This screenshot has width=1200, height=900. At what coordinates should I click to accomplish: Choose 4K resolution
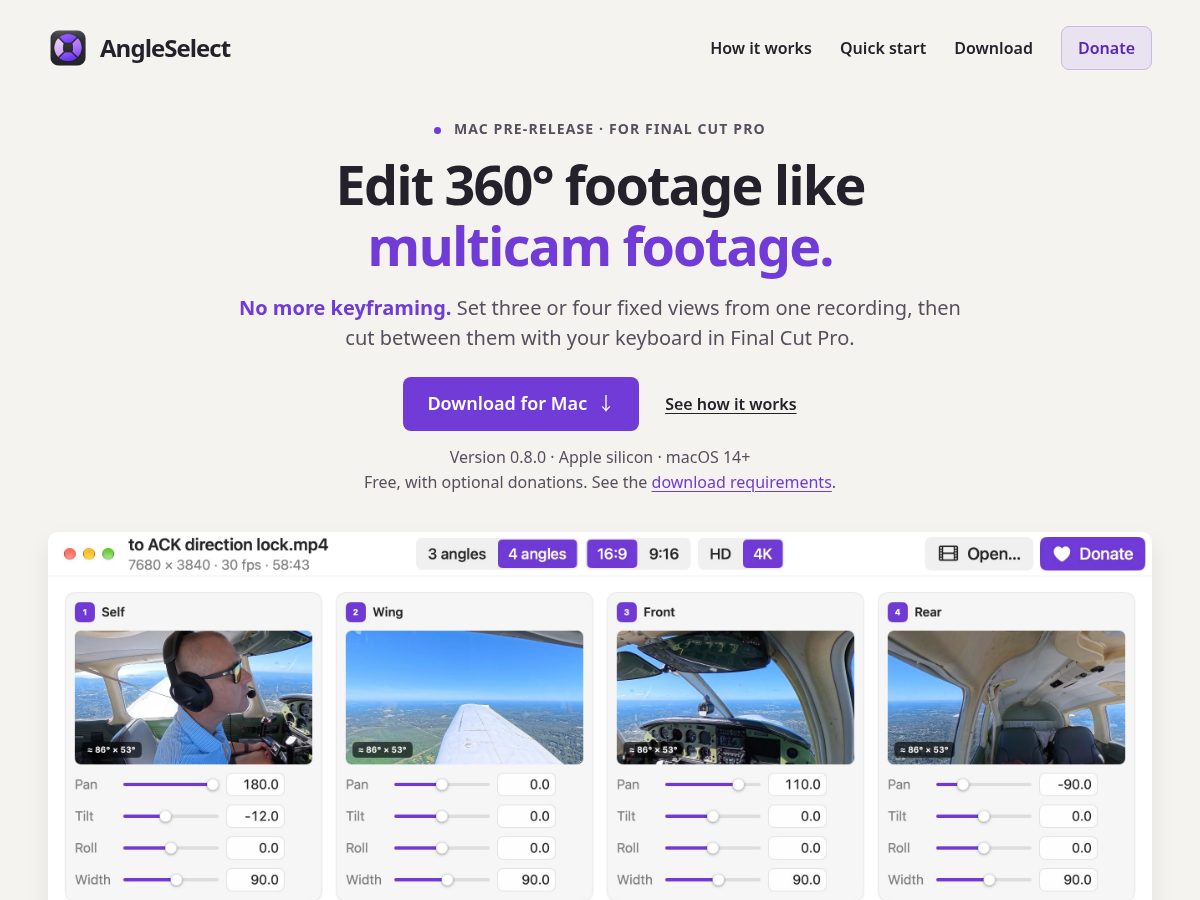click(x=763, y=554)
